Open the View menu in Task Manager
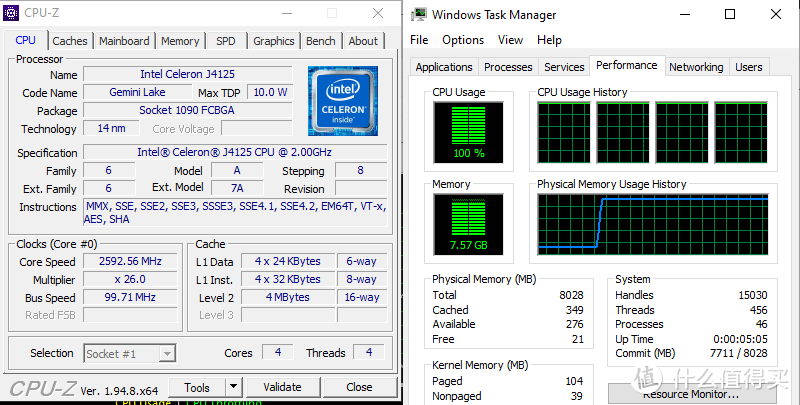Screen dimensions: 800x405 pos(510,40)
